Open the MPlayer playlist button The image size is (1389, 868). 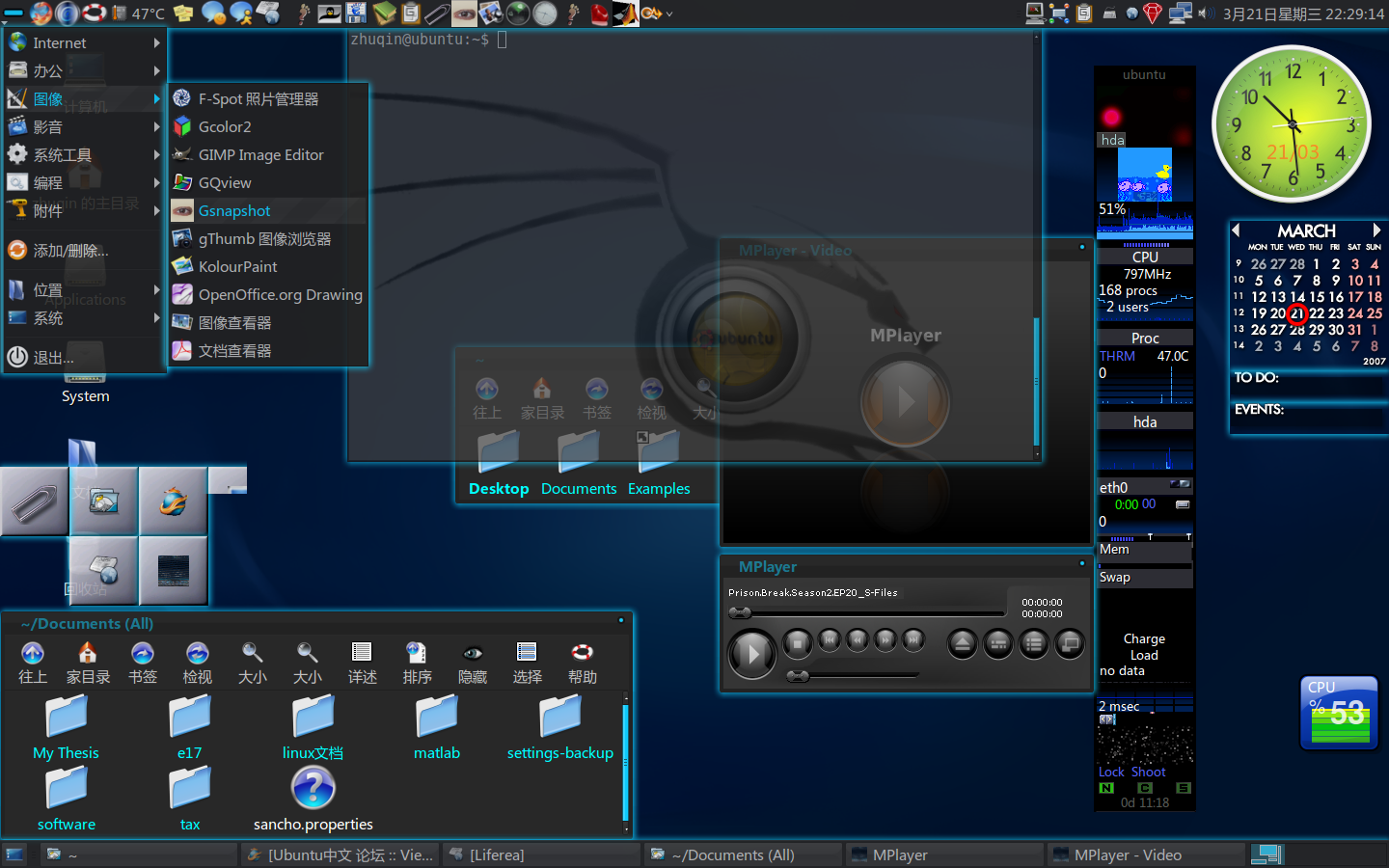(x=1034, y=643)
